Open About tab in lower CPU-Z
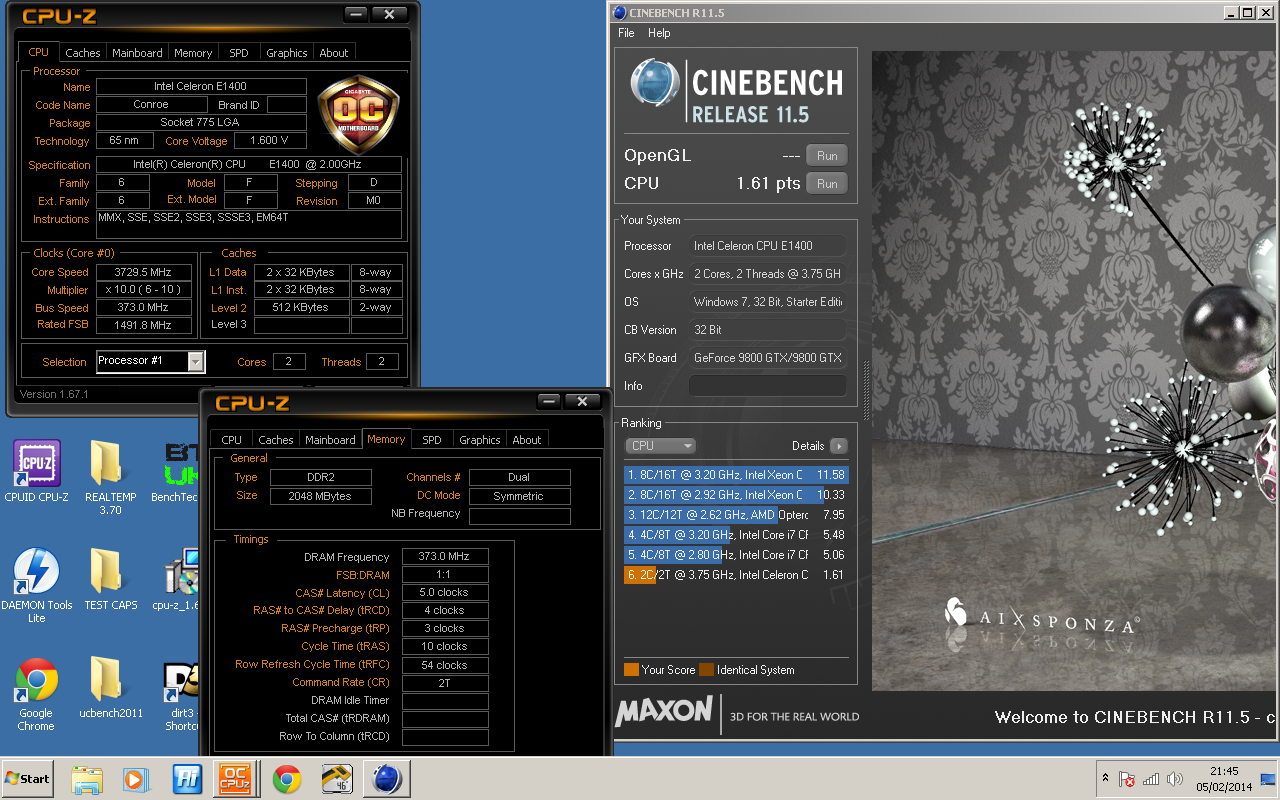 click(x=527, y=440)
